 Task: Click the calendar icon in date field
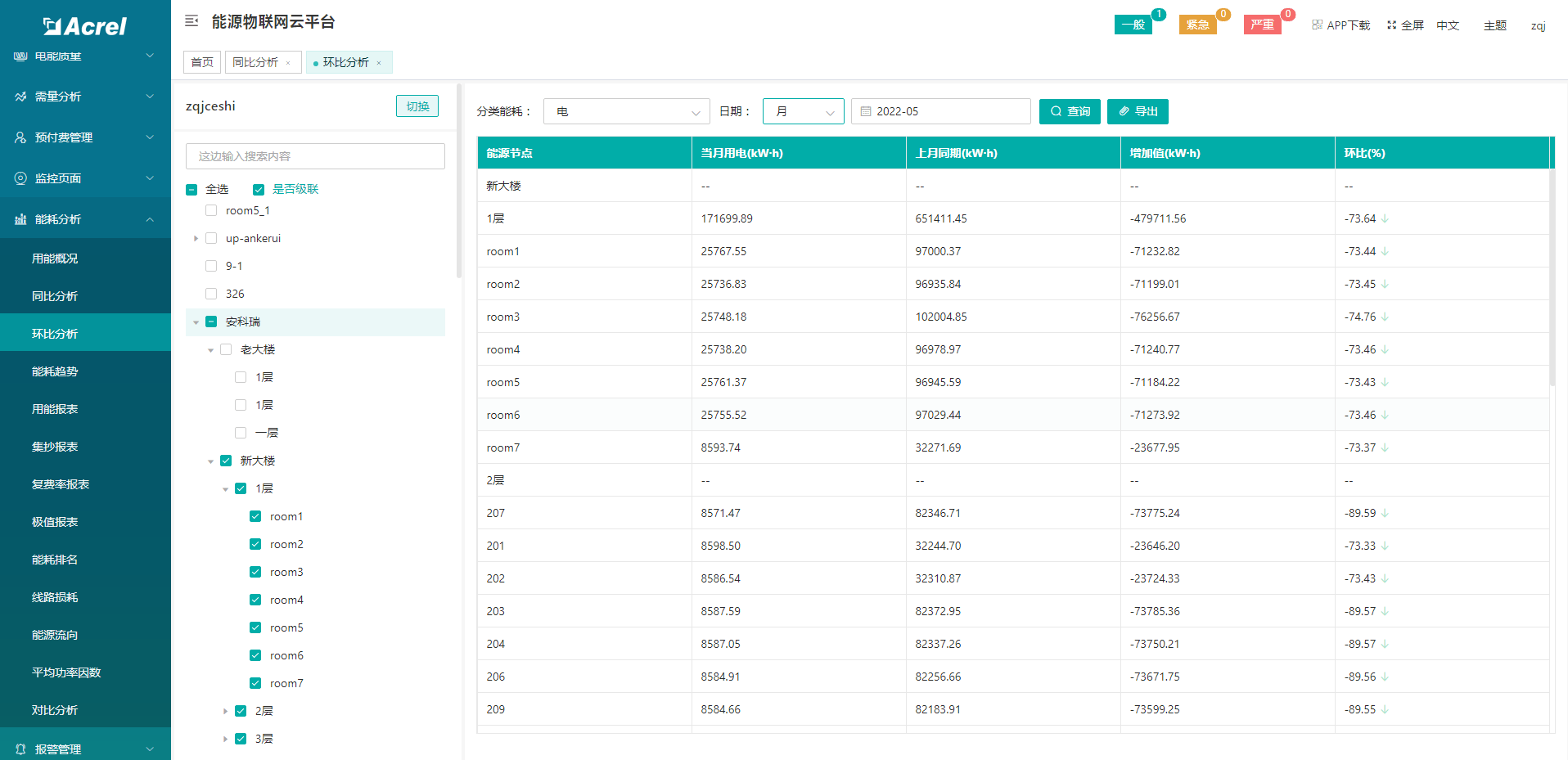click(866, 111)
